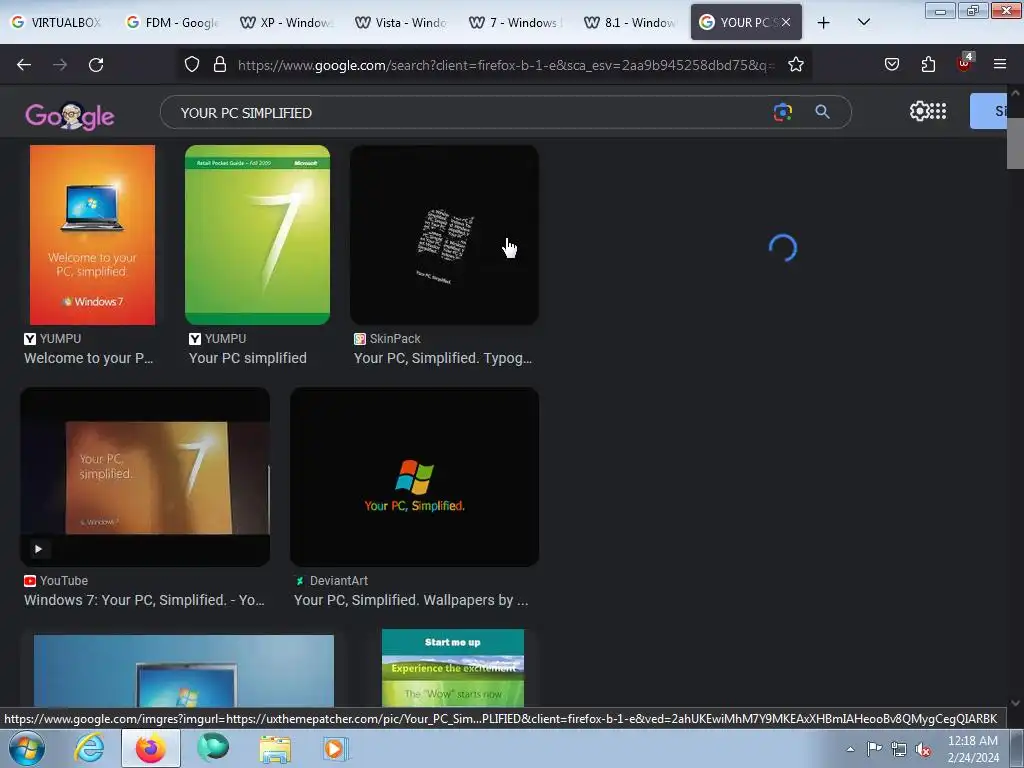
Task: Click the muted volume tray icon
Action: [x=923, y=750]
